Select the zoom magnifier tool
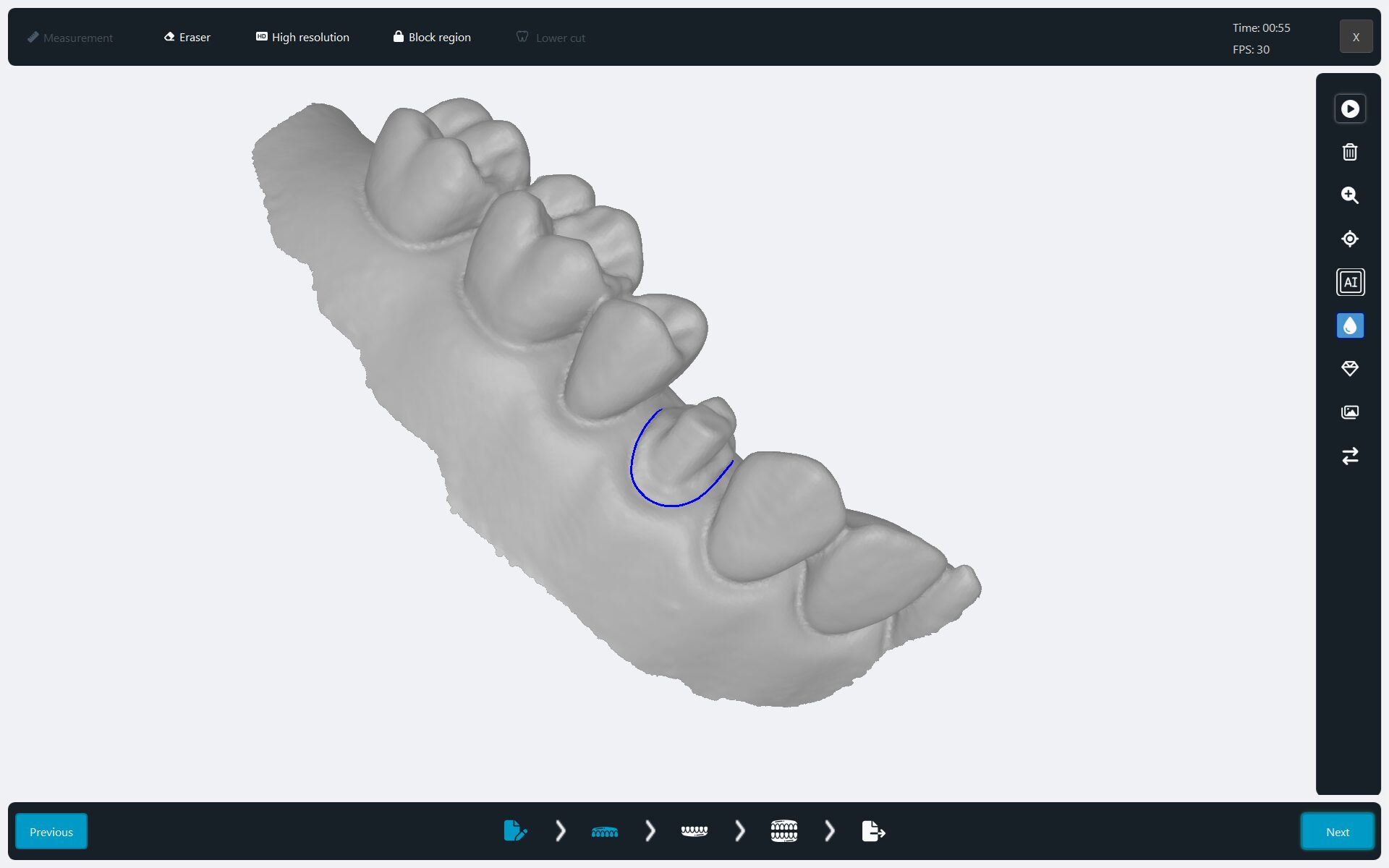Screen dimensions: 1389x868 (x=1349, y=195)
